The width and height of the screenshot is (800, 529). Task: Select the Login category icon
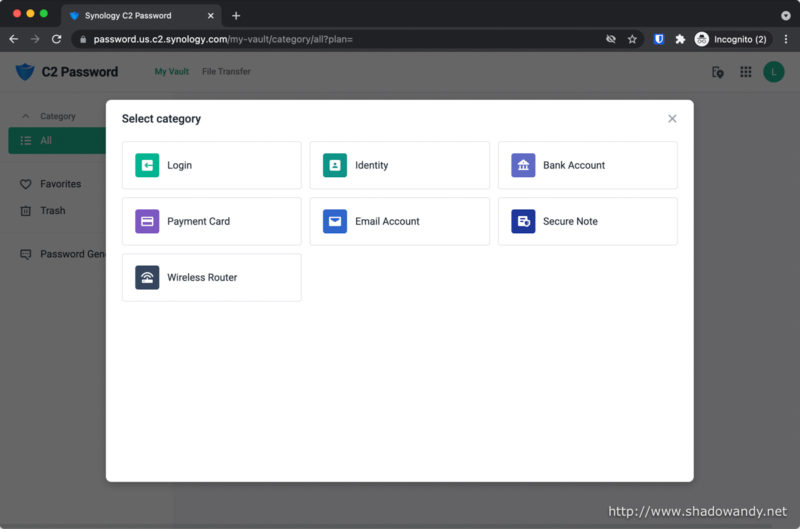coord(147,165)
